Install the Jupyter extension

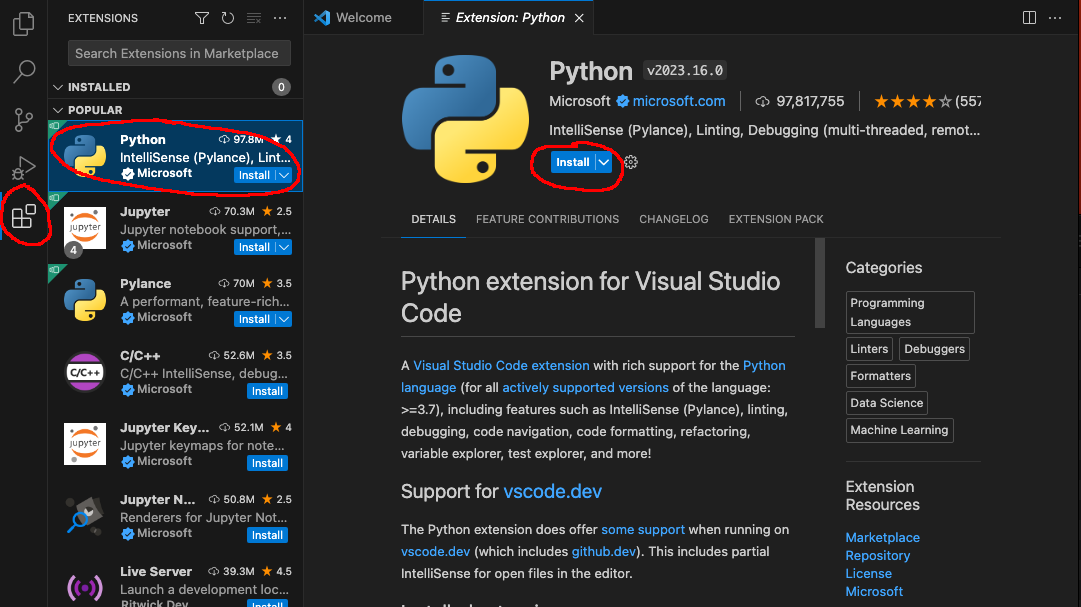tap(254, 247)
